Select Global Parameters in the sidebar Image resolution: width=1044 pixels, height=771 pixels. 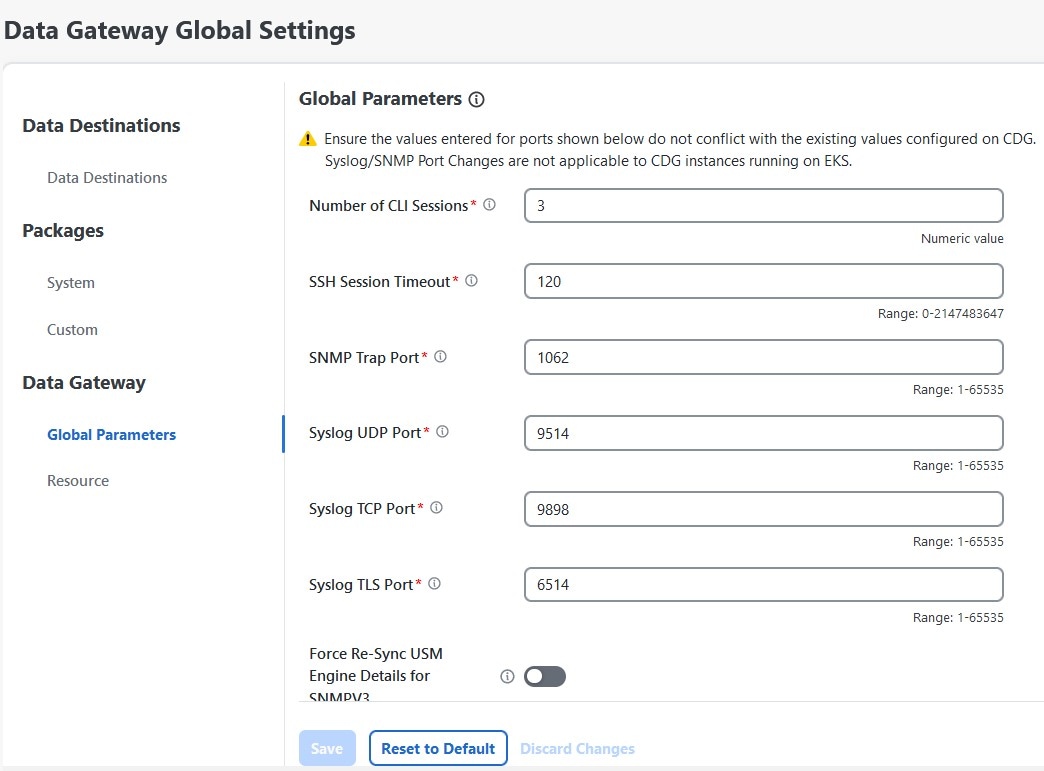click(110, 434)
